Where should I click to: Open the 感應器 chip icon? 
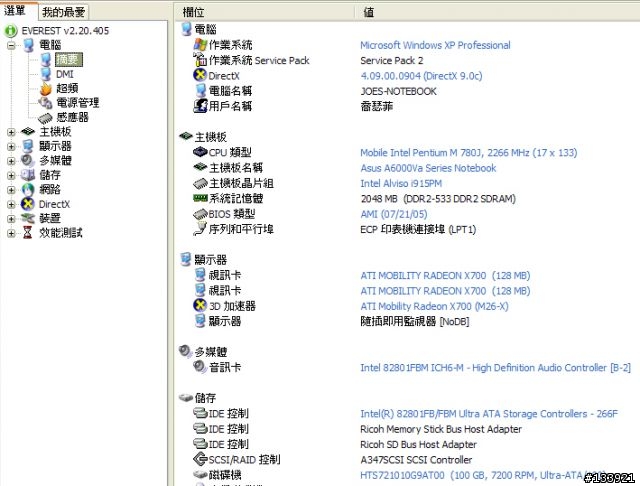coord(45,118)
